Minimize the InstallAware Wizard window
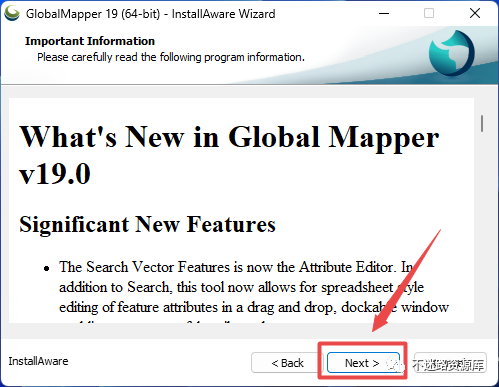 click(x=384, y=14)
